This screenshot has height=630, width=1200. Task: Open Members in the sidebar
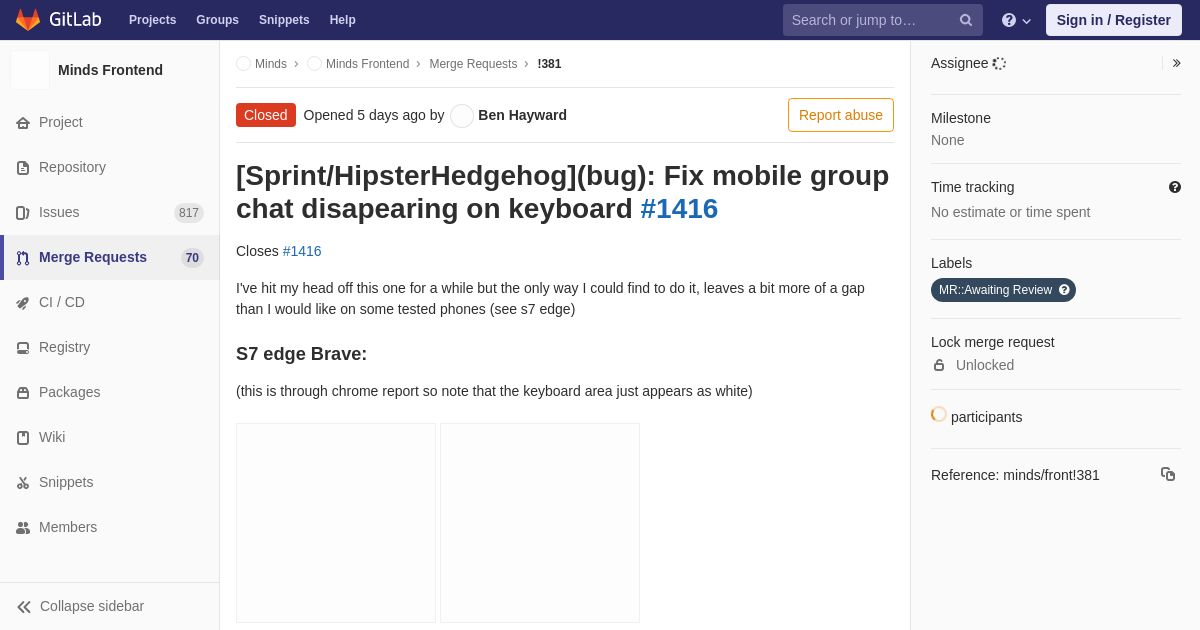[68, 527]
